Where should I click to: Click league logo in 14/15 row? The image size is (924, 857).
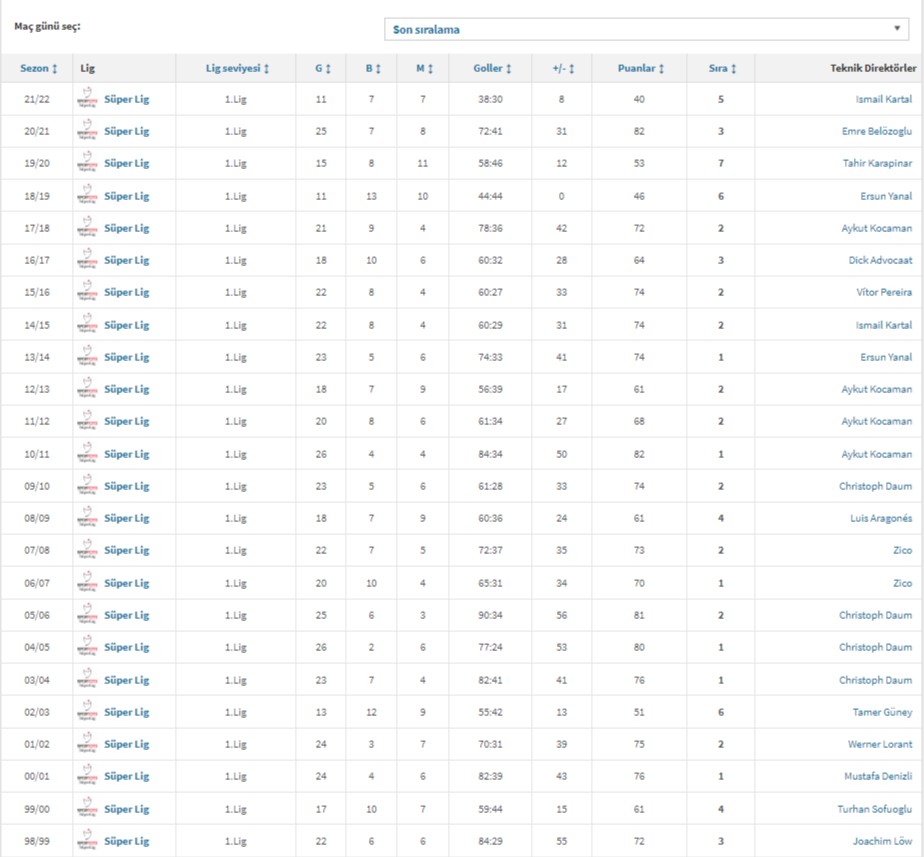click(x=87, y=325)
